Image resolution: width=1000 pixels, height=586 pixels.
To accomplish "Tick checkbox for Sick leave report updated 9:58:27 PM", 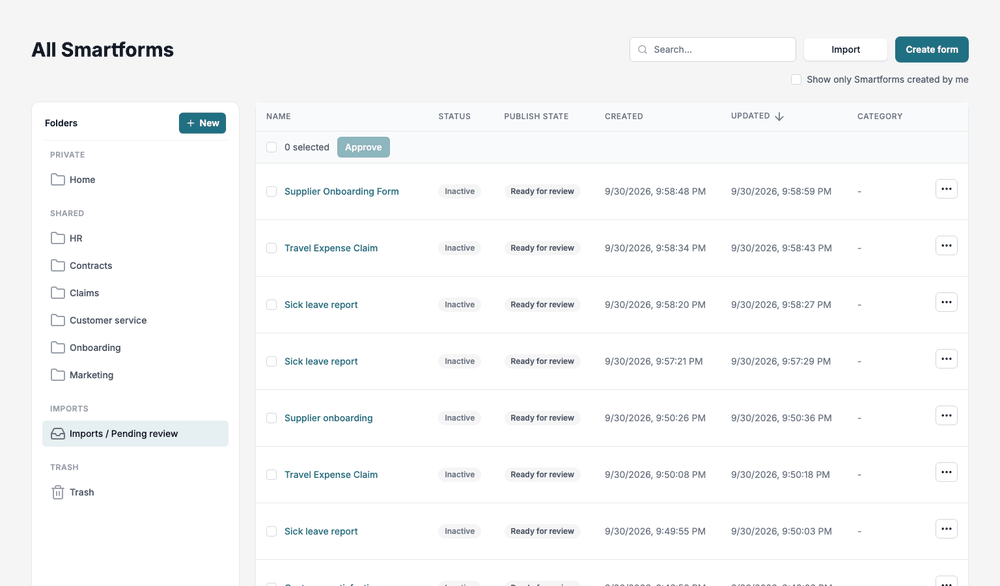I will pyautogui.click(x=272, y=305).
